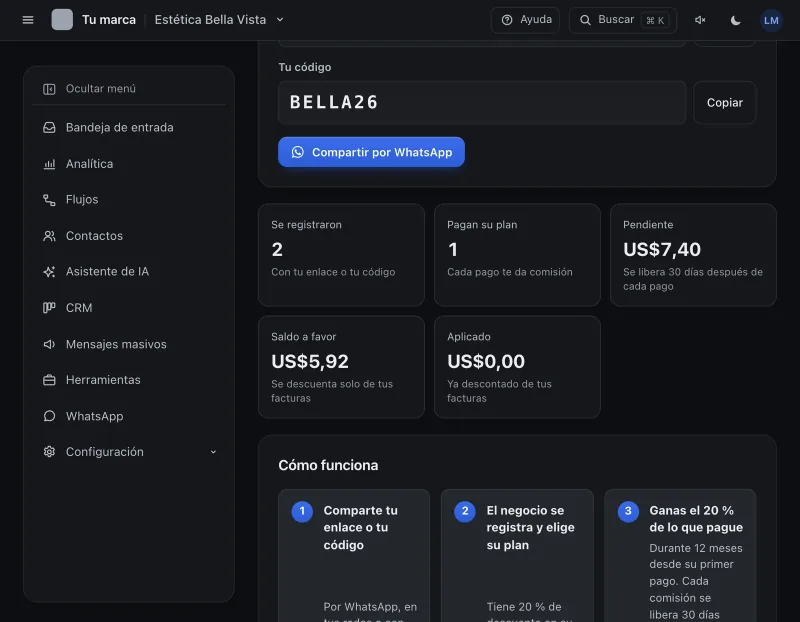Click the Se registraron count 2
Viewport: 800px width, 622px height.
(277, 250)
